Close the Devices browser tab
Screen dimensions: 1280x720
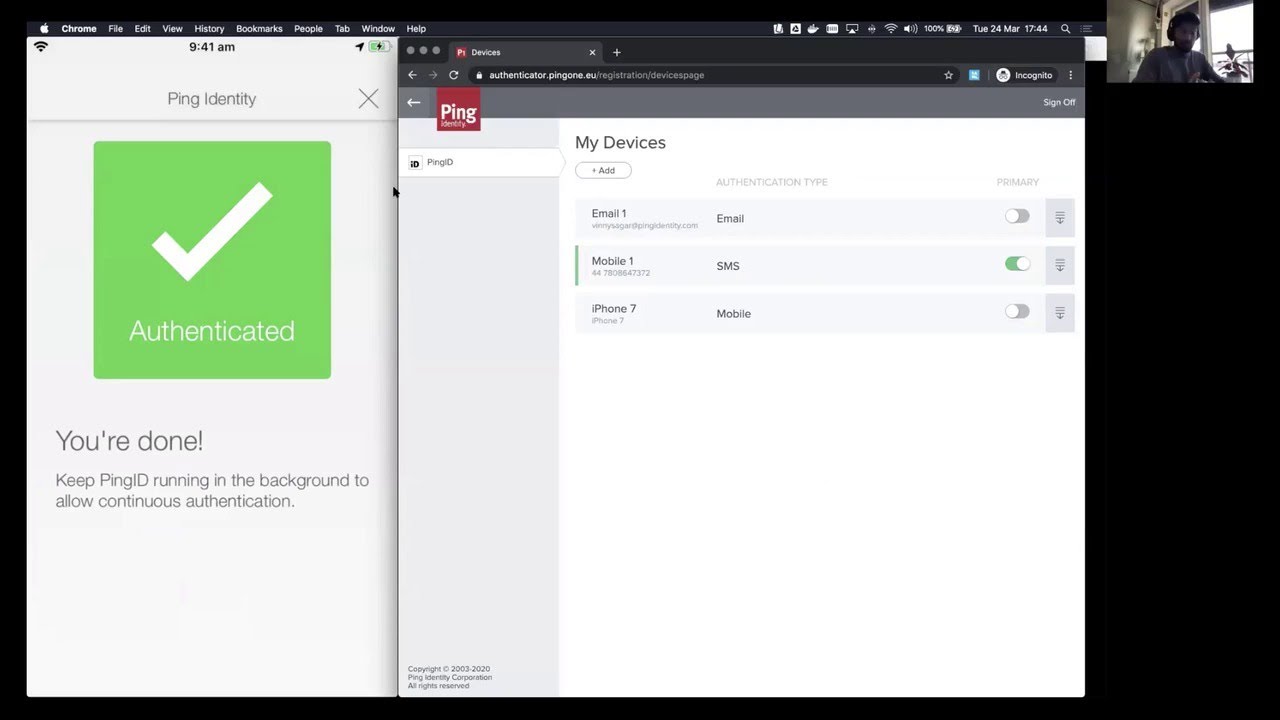point(592,52)
